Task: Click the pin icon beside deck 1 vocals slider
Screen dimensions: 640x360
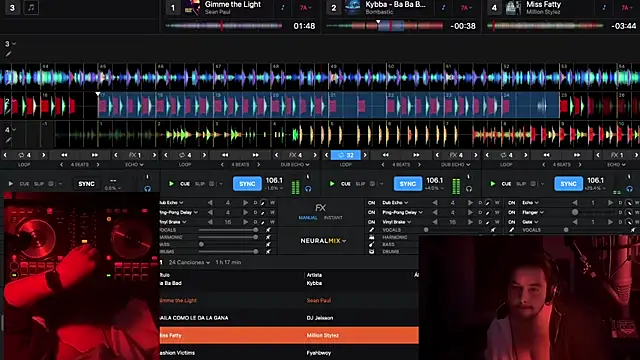Action: pyautogui.click(x=268, y=230)
